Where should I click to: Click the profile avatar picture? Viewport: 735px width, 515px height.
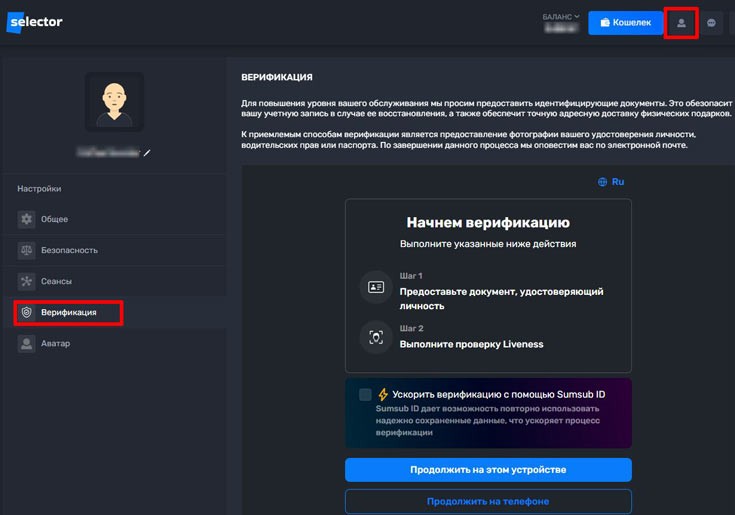113,101
